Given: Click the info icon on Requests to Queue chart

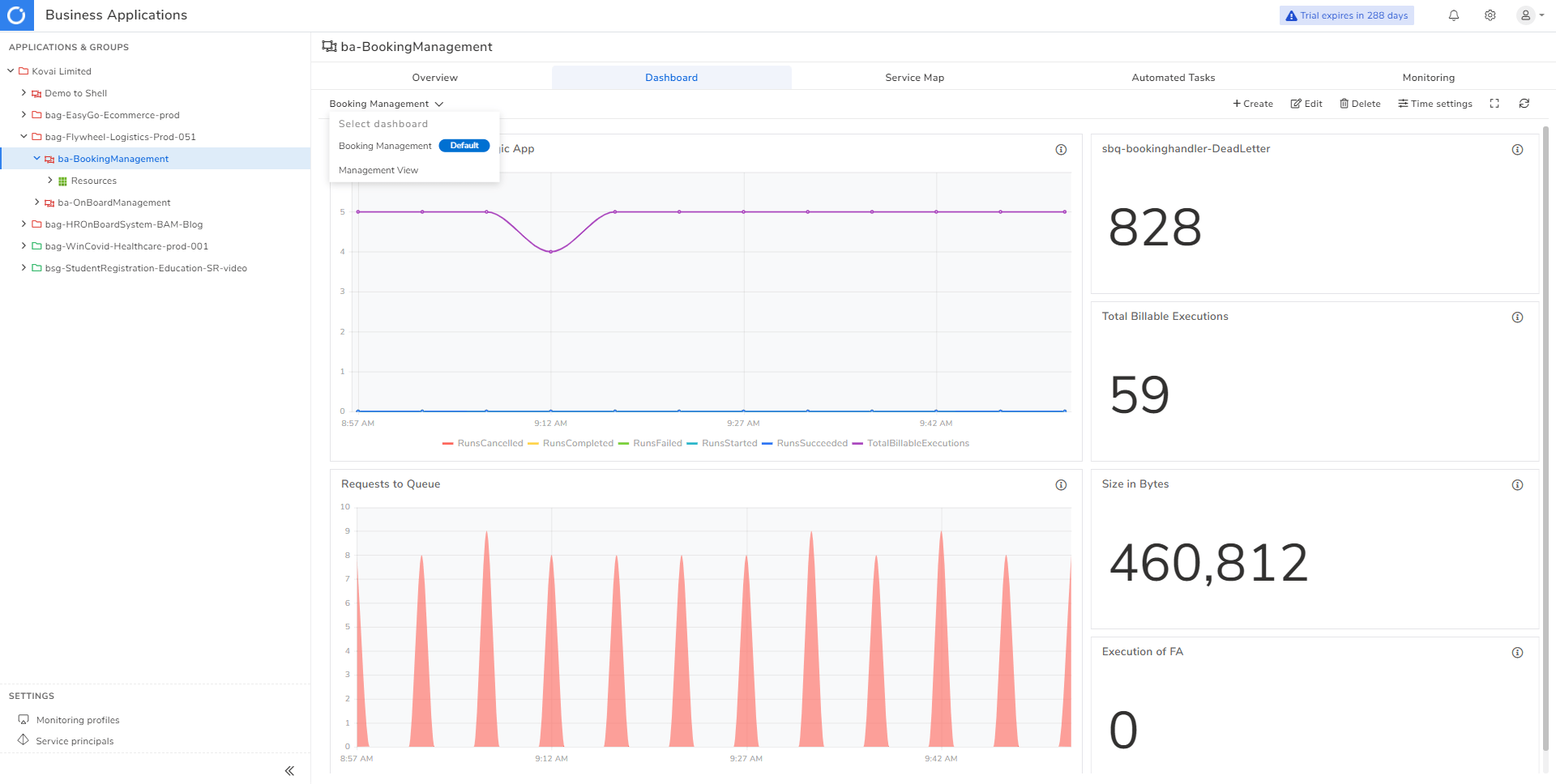Looking at the screenshot, I should (1062, 484).
